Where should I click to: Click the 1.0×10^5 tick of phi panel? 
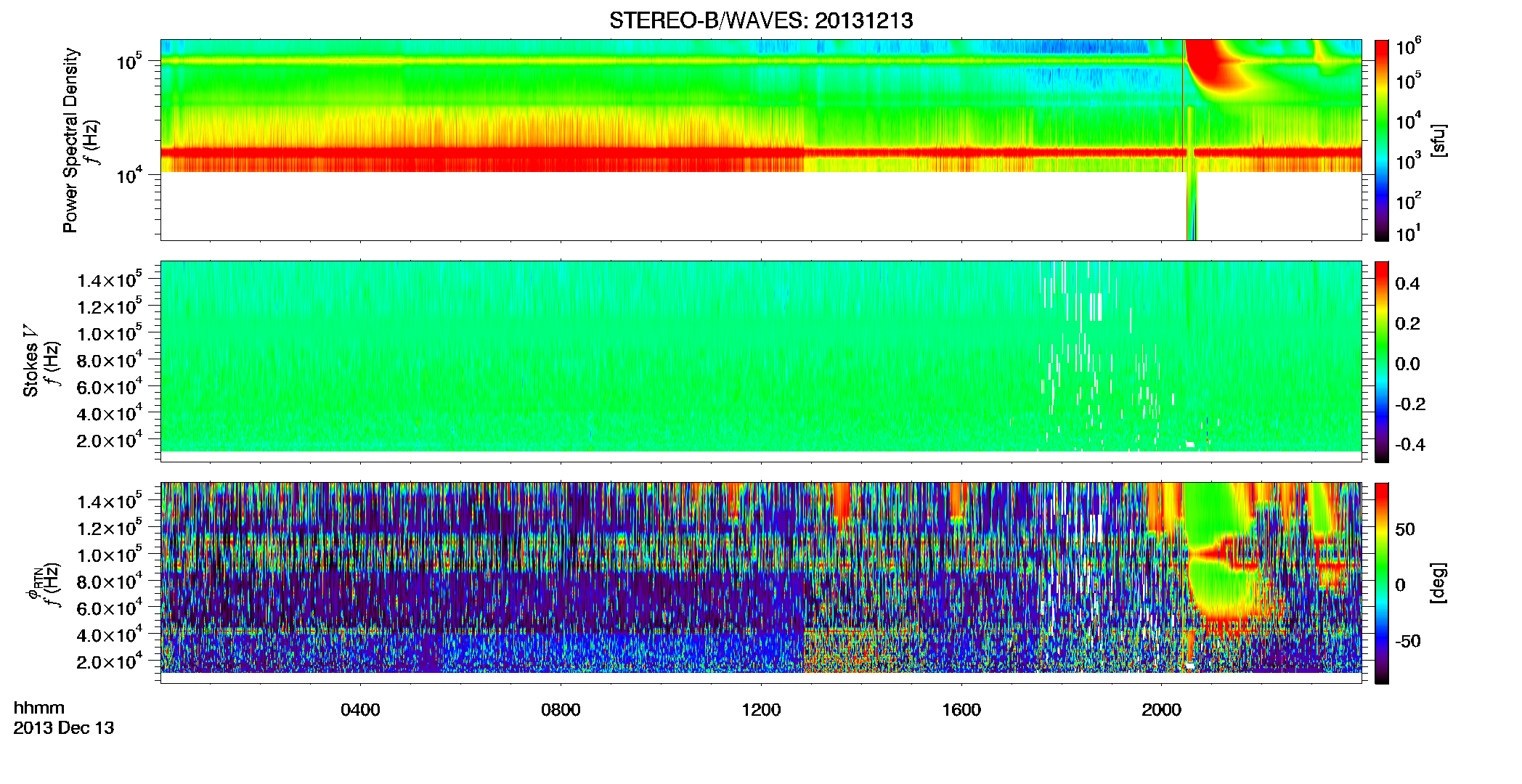point(109,555)
